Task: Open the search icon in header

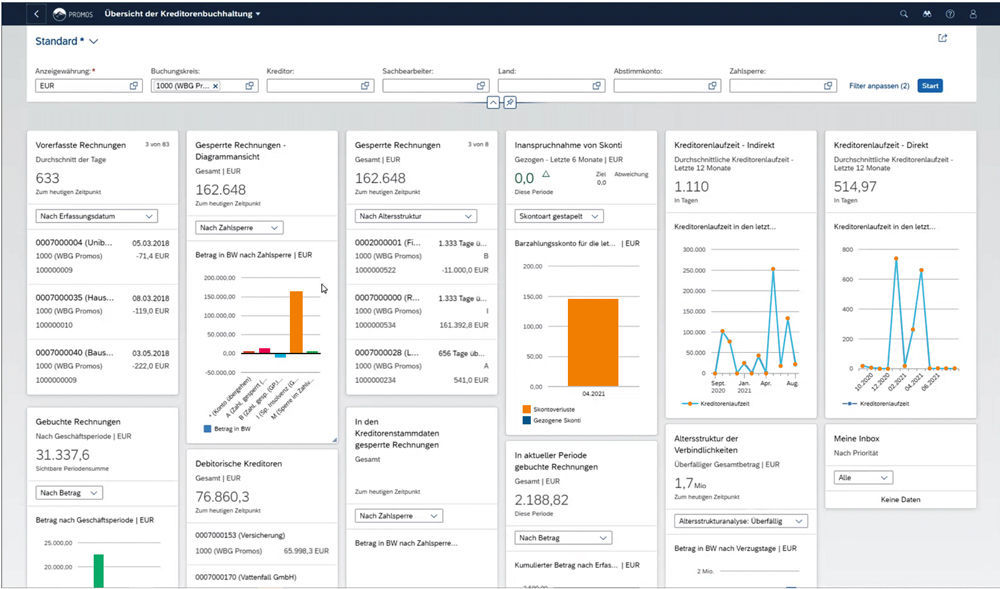Action: pos(904,14)
